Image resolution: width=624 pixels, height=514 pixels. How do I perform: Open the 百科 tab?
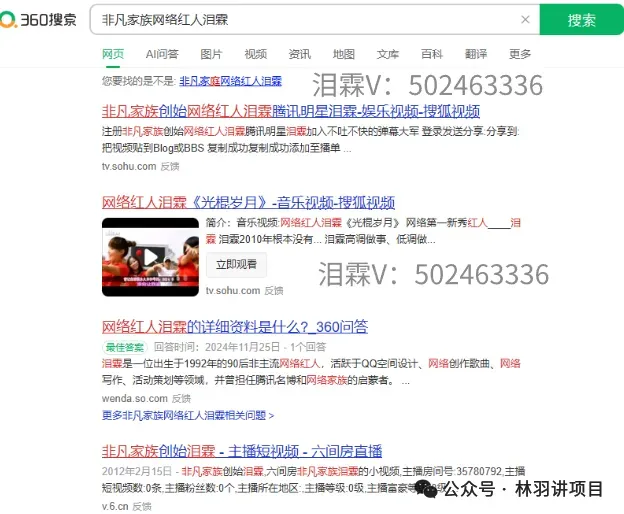tap(432, 54)
